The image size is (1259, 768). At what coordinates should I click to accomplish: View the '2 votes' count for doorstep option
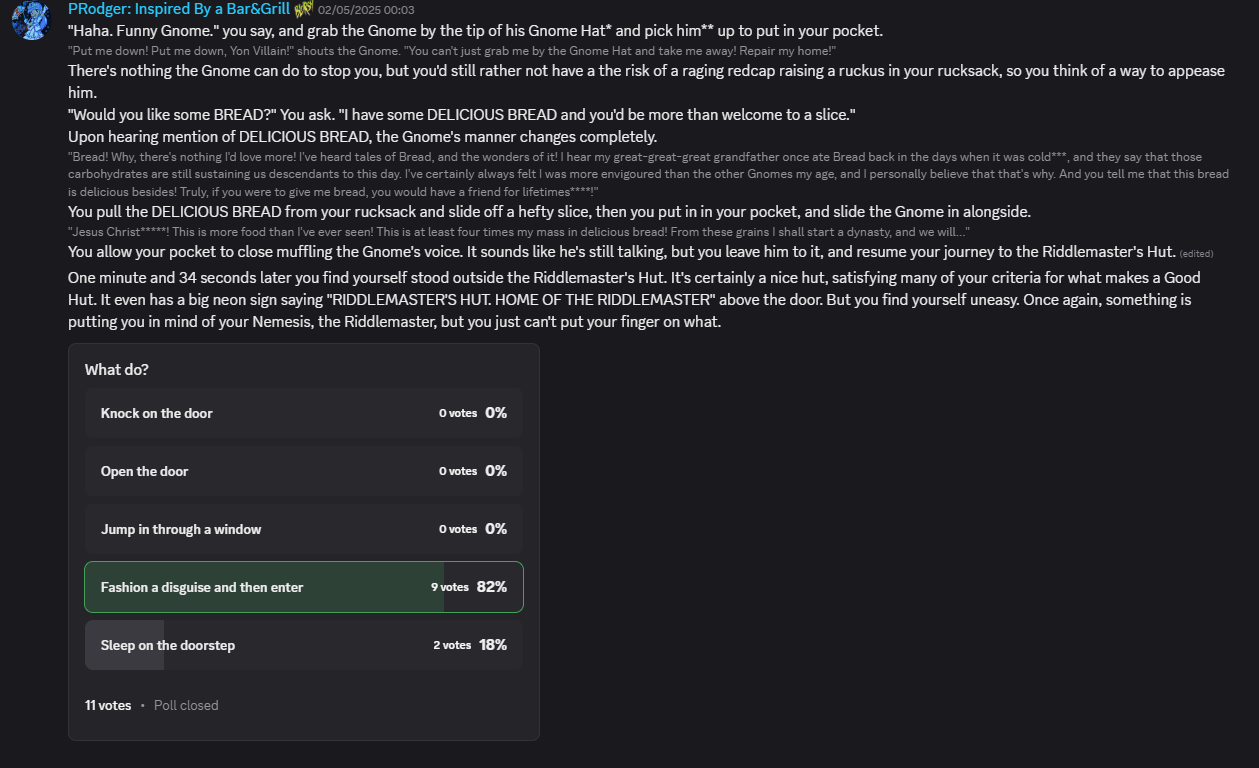[x=452, y=645]
